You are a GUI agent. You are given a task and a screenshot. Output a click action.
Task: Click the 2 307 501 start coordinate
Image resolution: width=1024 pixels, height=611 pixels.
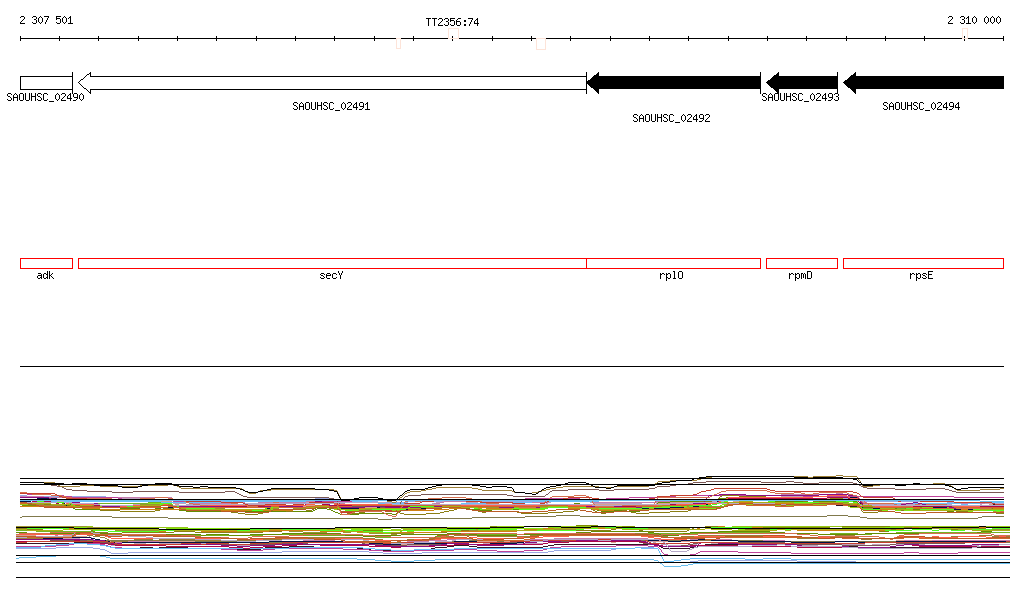pyautogui.click(x=46, y=20)
